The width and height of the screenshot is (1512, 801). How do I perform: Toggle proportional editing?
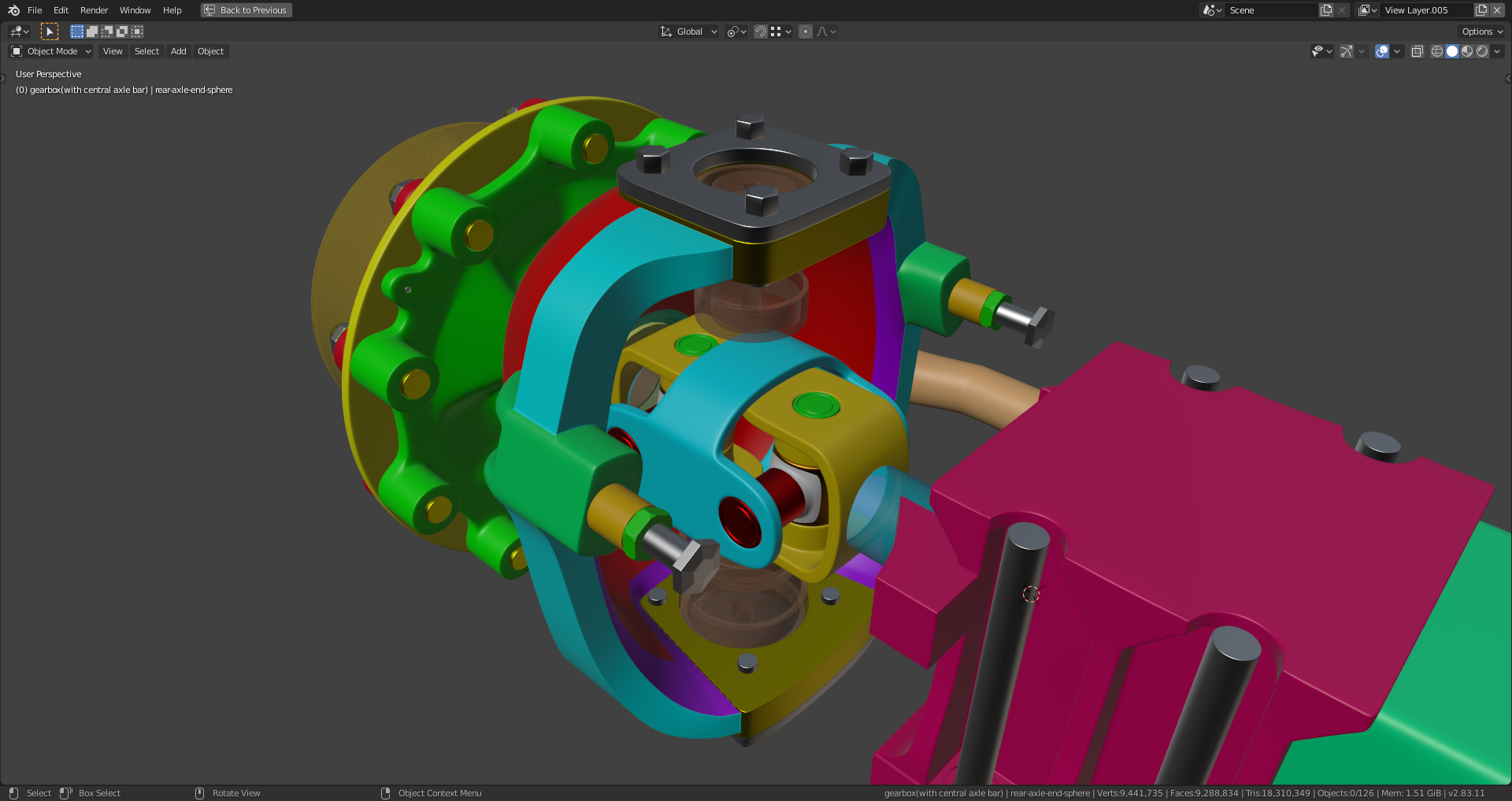pyautogui.click(x=806, y=32)
